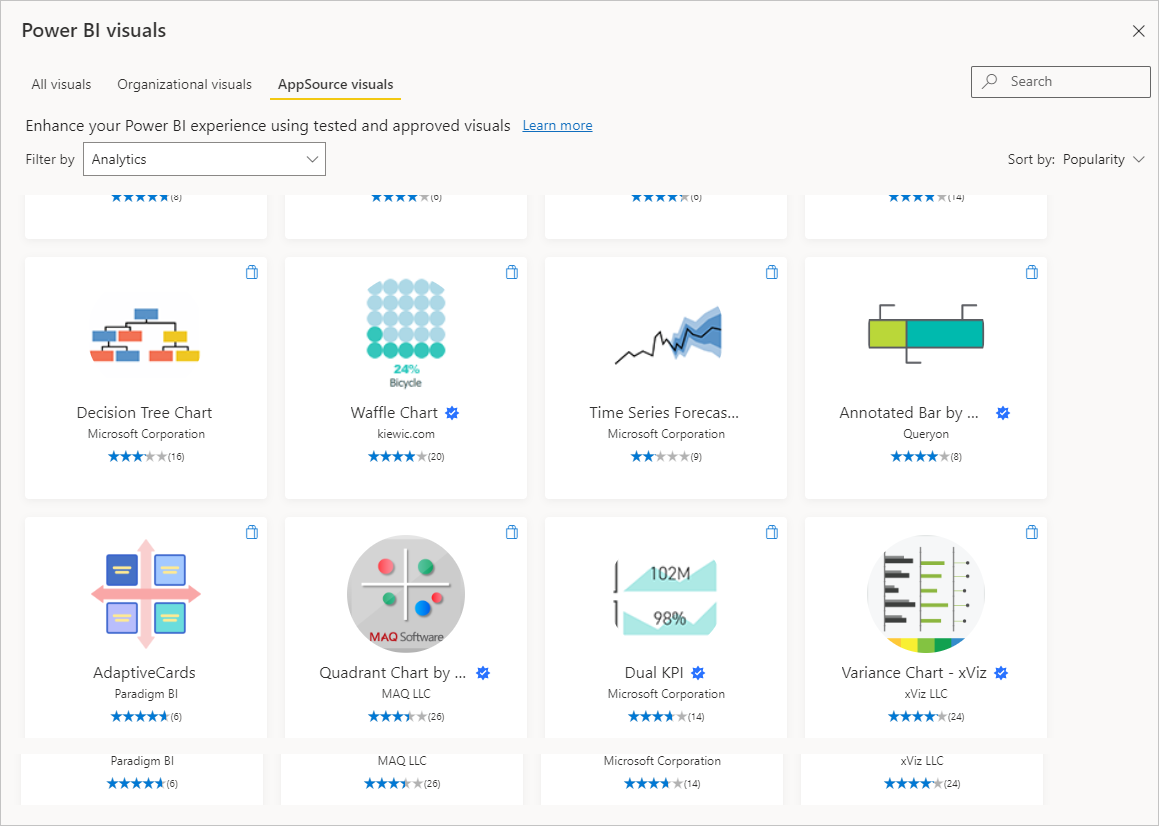
Task: Click the add icon on the Variance Chart card
Action: (1031, 532)
